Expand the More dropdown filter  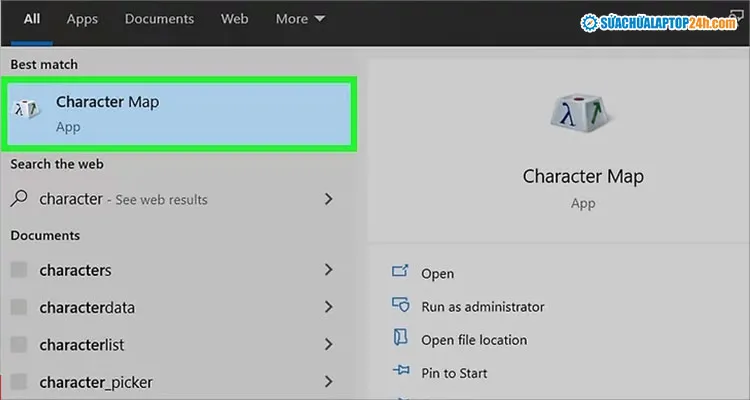[300, 18]
